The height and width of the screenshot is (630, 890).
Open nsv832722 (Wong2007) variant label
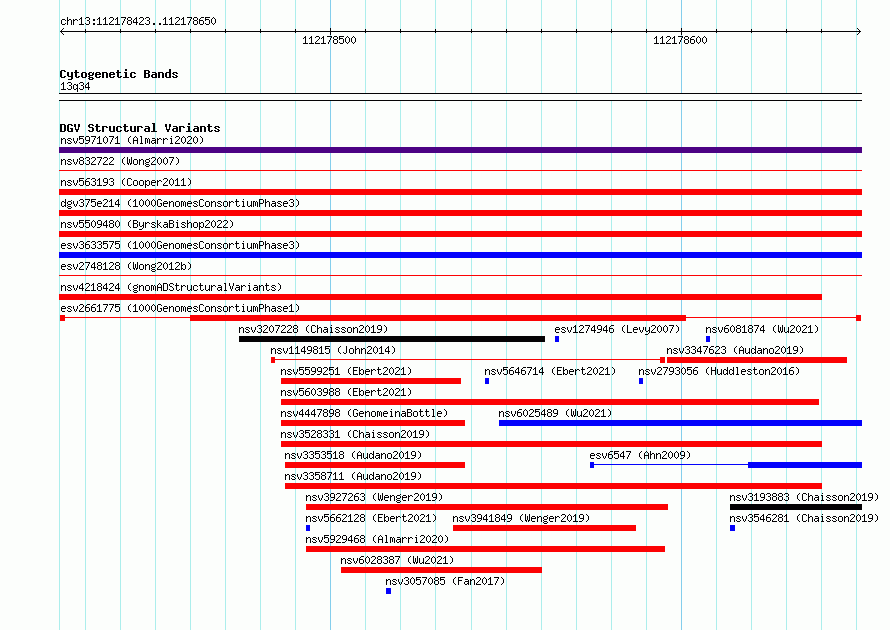pos(120,161)
